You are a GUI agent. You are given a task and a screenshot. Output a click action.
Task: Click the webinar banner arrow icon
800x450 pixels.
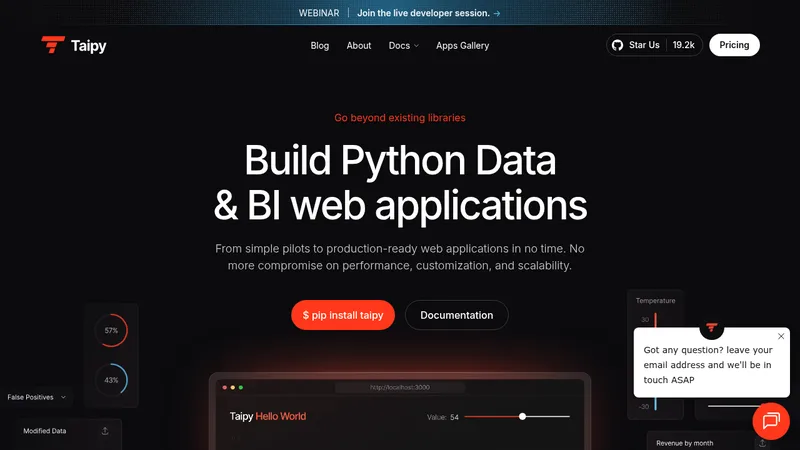(497, 13)
